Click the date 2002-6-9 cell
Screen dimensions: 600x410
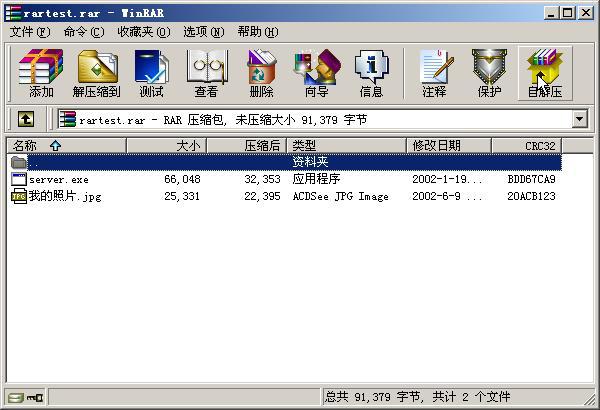pyautogui.click(x=447, y=196)
